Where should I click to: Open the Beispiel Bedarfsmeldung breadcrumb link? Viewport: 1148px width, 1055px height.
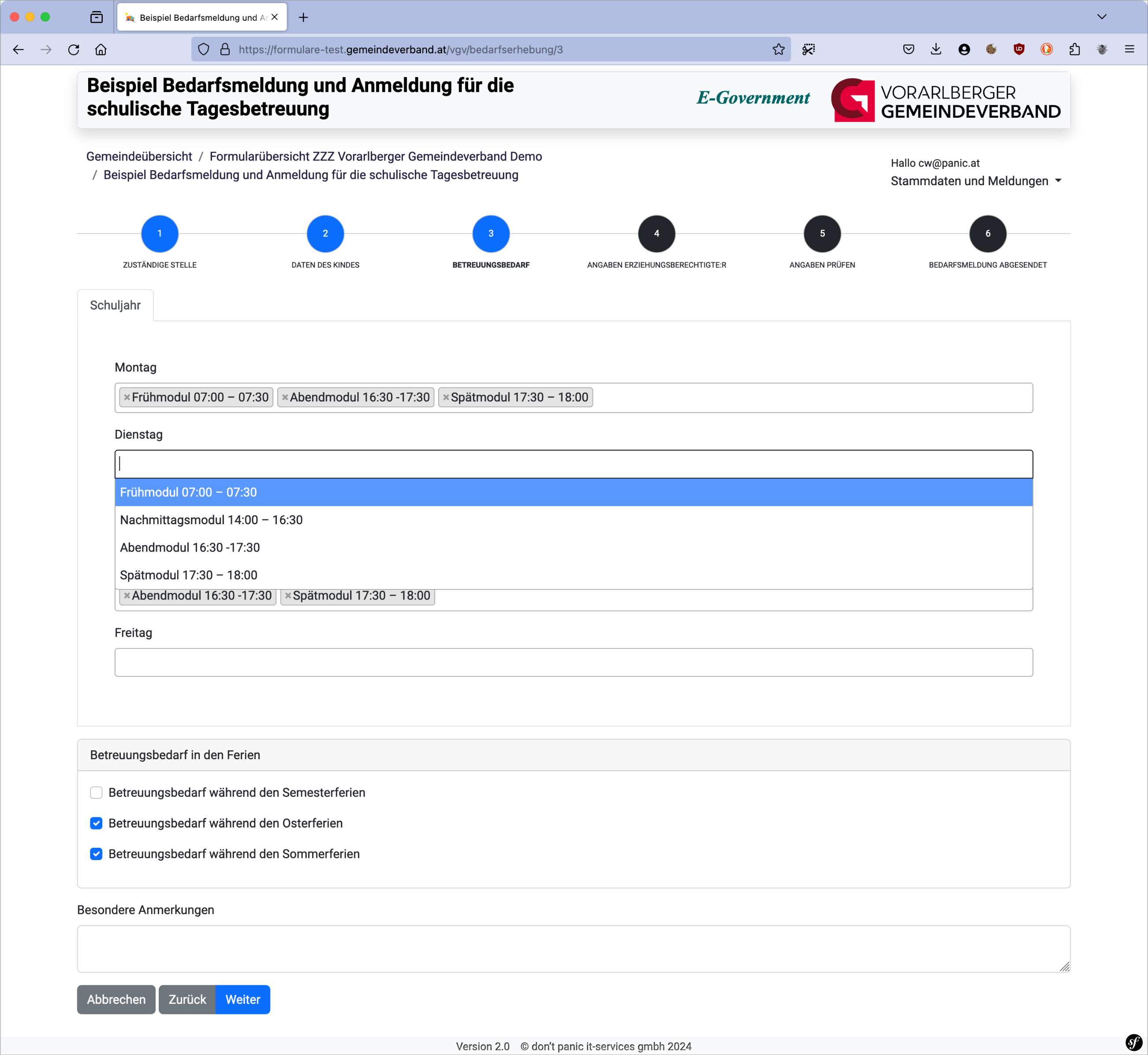point(310,175)
